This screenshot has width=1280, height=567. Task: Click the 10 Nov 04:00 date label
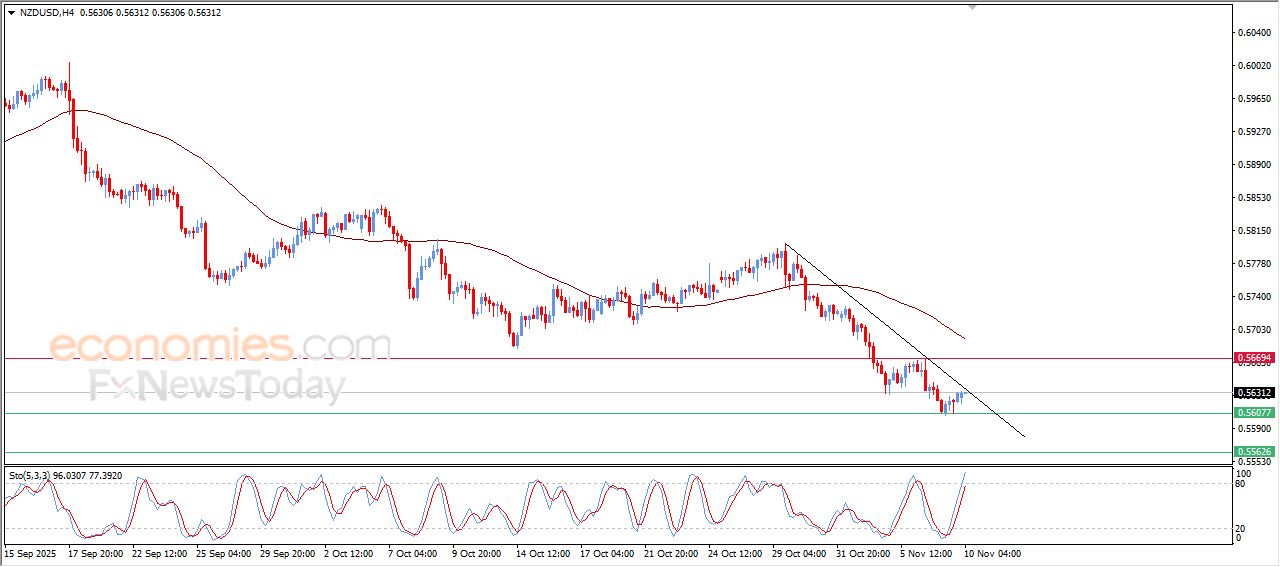point(992,553)
